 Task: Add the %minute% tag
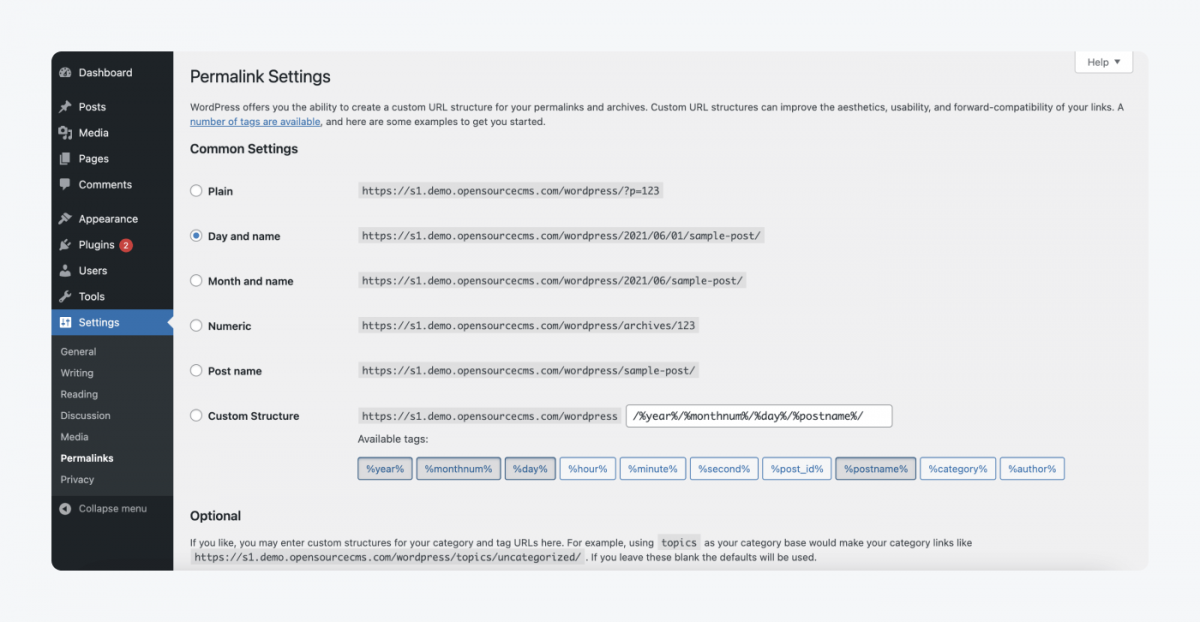coord(653,469)
